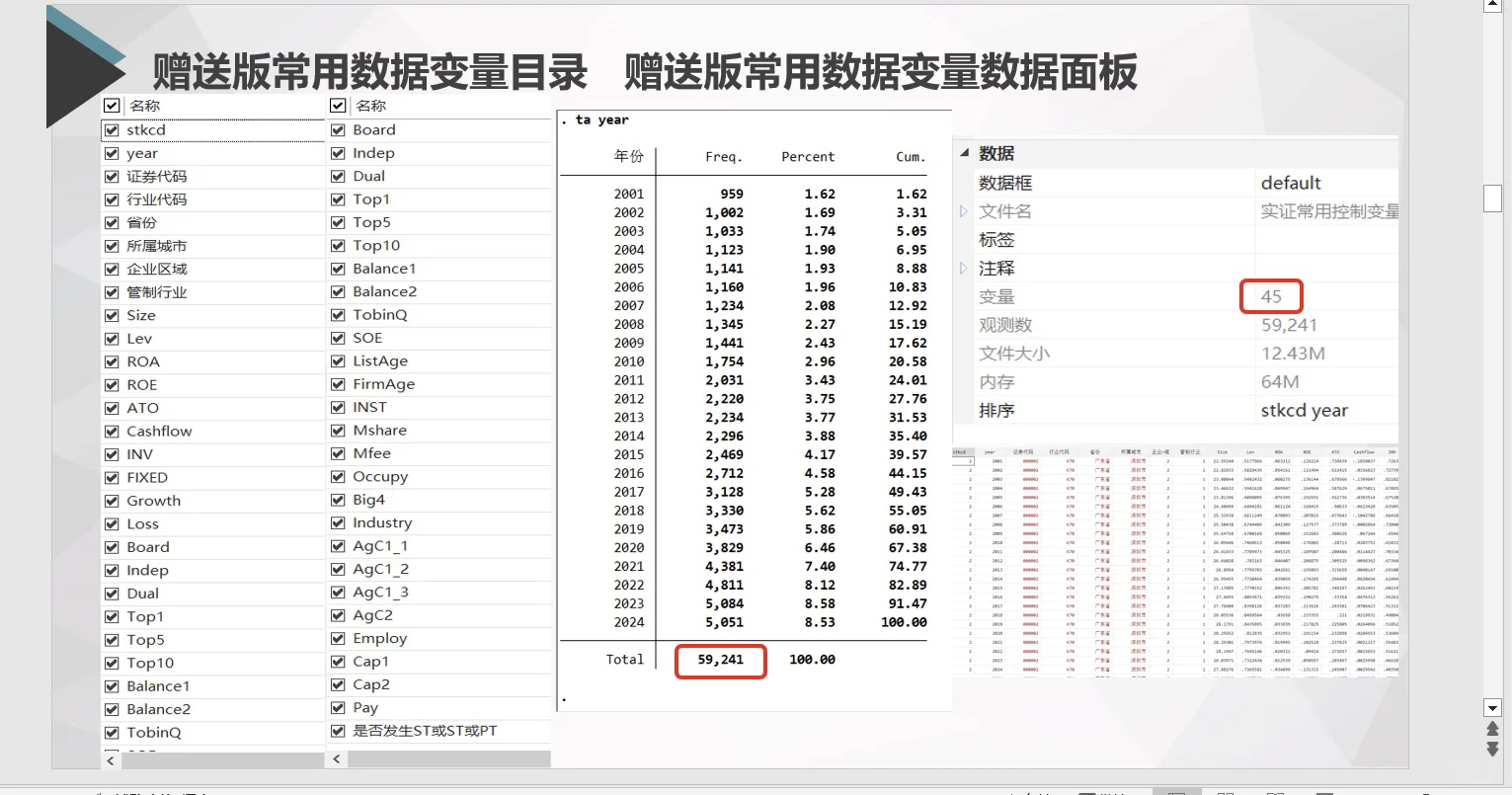
Task: Click the 'ta year' command text
Action: point(601,119)
